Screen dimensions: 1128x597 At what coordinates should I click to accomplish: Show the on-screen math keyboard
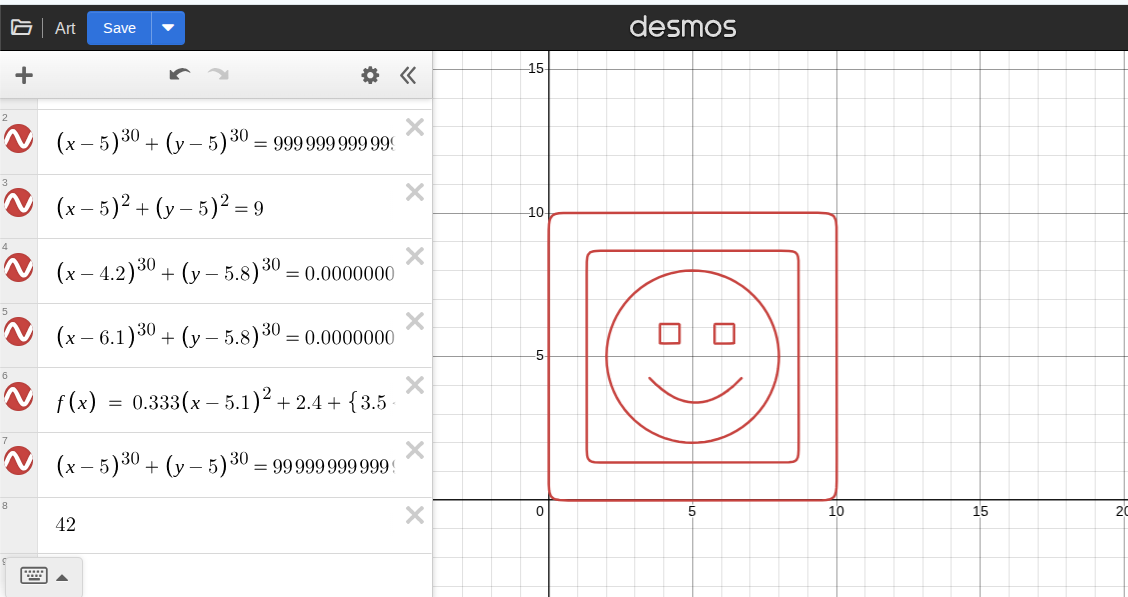[34, 576]
